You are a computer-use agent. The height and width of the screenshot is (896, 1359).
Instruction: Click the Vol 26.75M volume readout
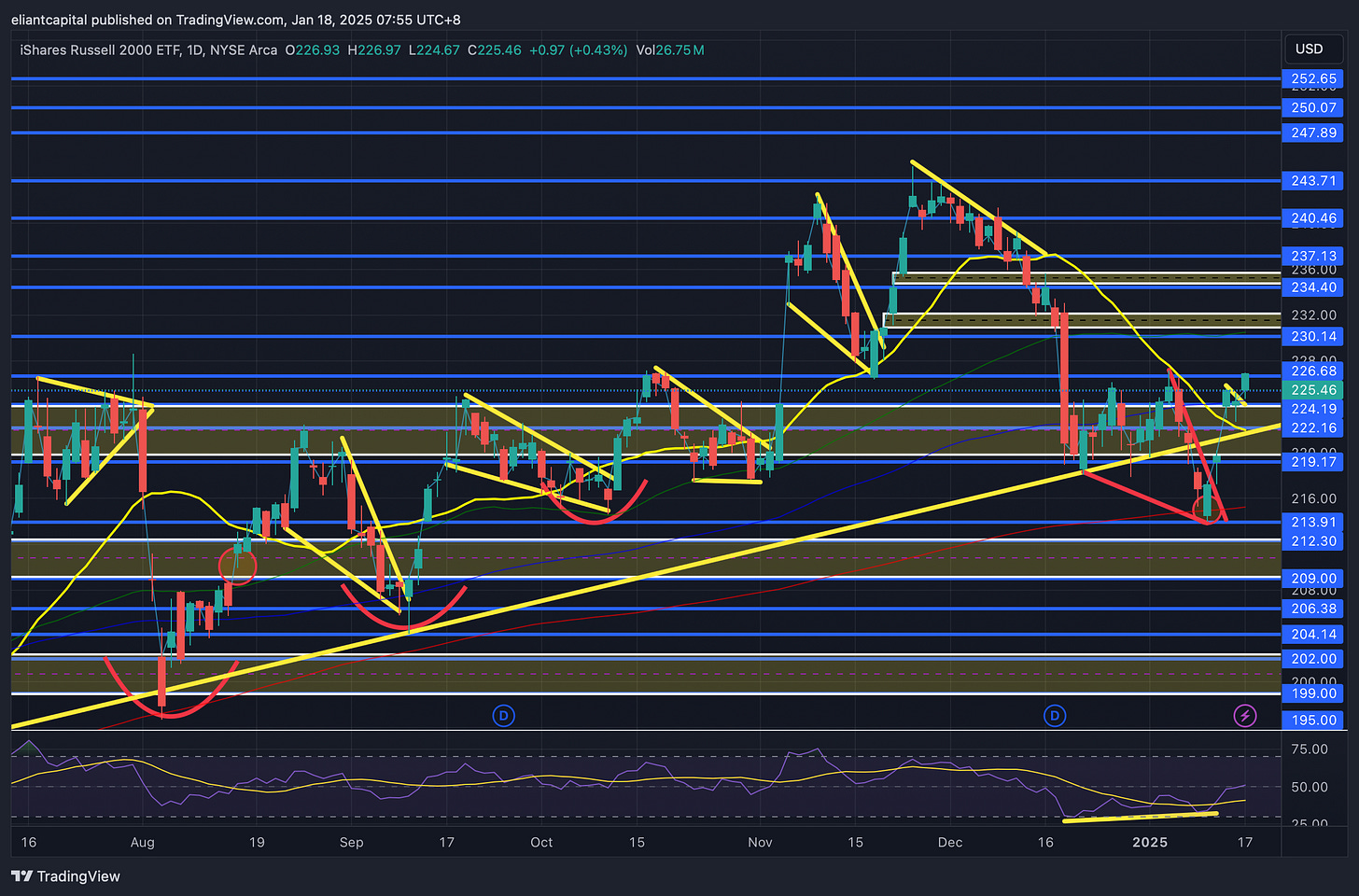tap(670, 49)
